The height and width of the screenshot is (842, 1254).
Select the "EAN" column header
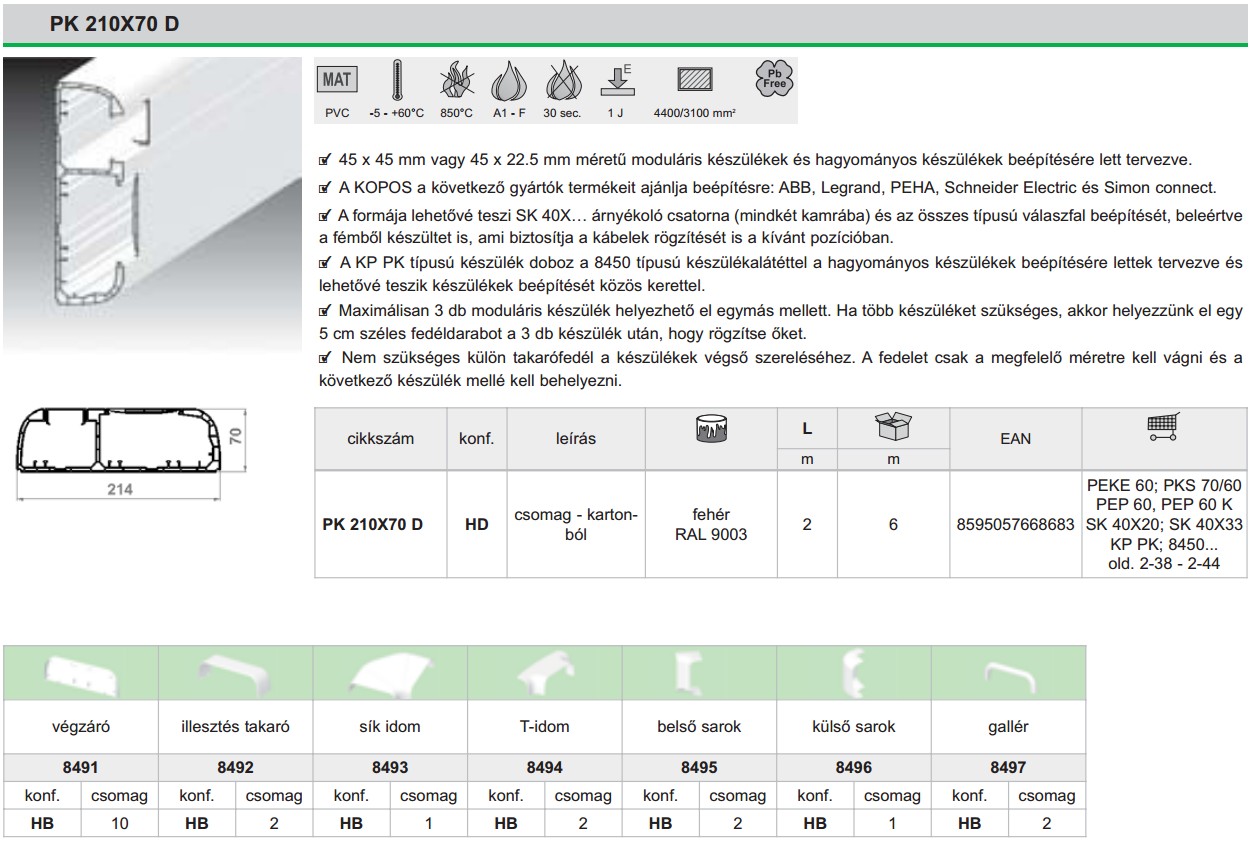tap(1015, 438)
